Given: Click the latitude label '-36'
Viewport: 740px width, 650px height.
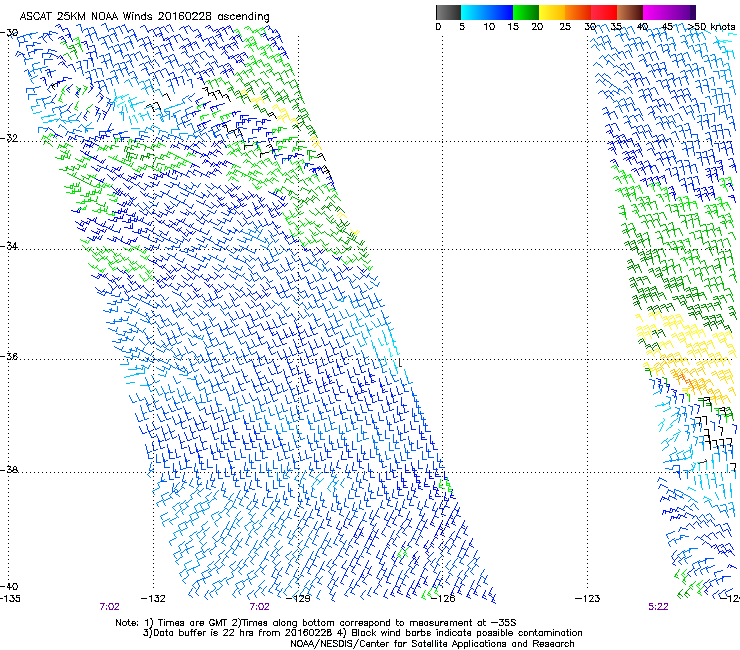Looking at the screenshot, I should click(9, 356).
